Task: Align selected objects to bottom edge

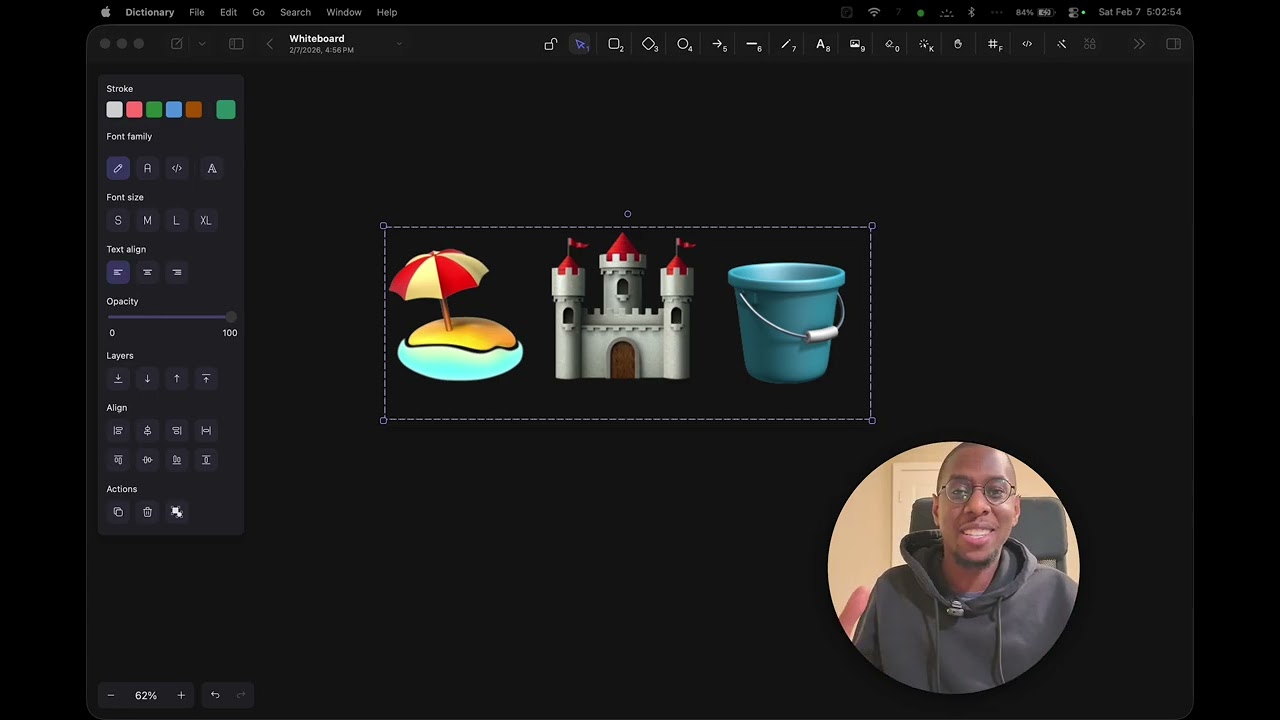Action: [177, 460]
